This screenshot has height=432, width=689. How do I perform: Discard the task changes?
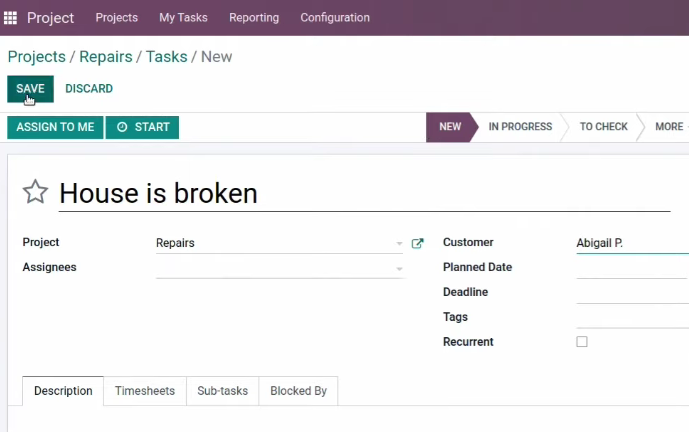(89, 89)
